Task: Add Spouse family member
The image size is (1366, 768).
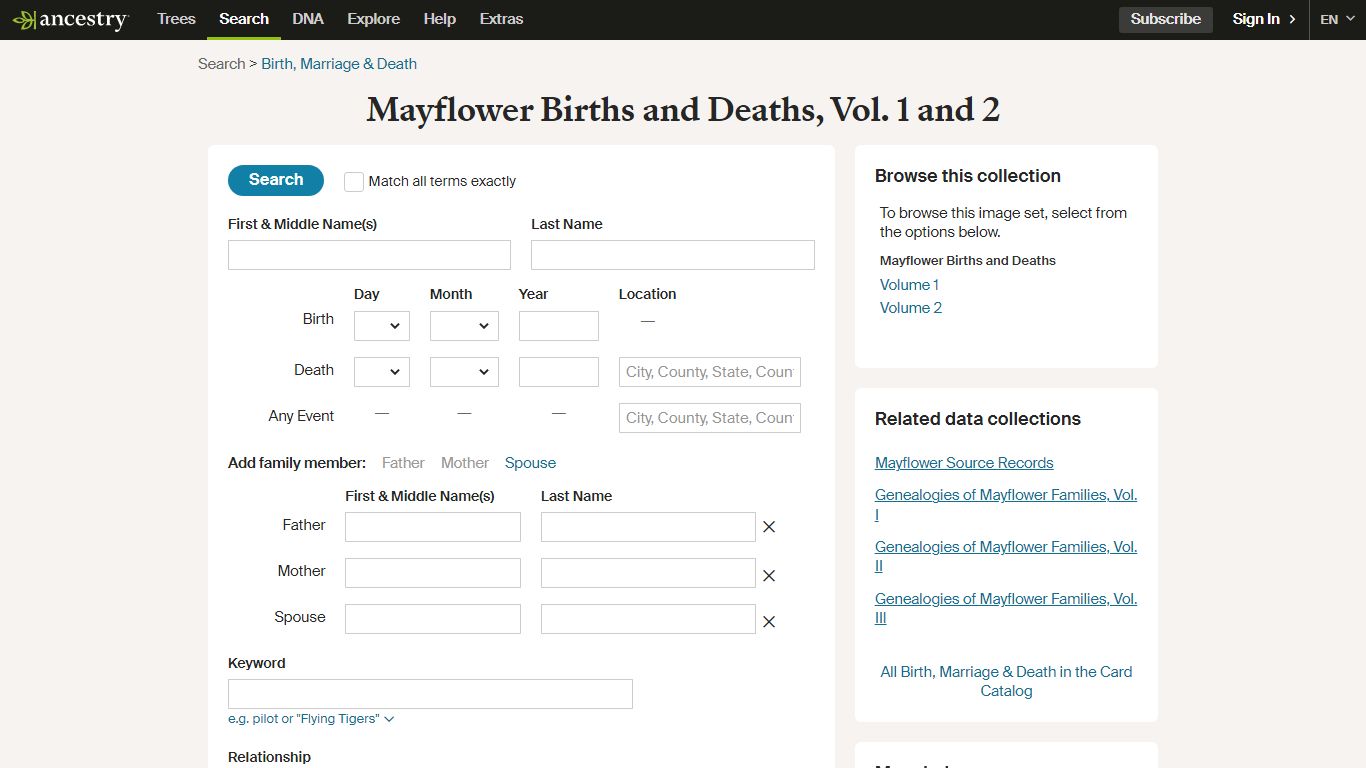Action: pos(530,463)
